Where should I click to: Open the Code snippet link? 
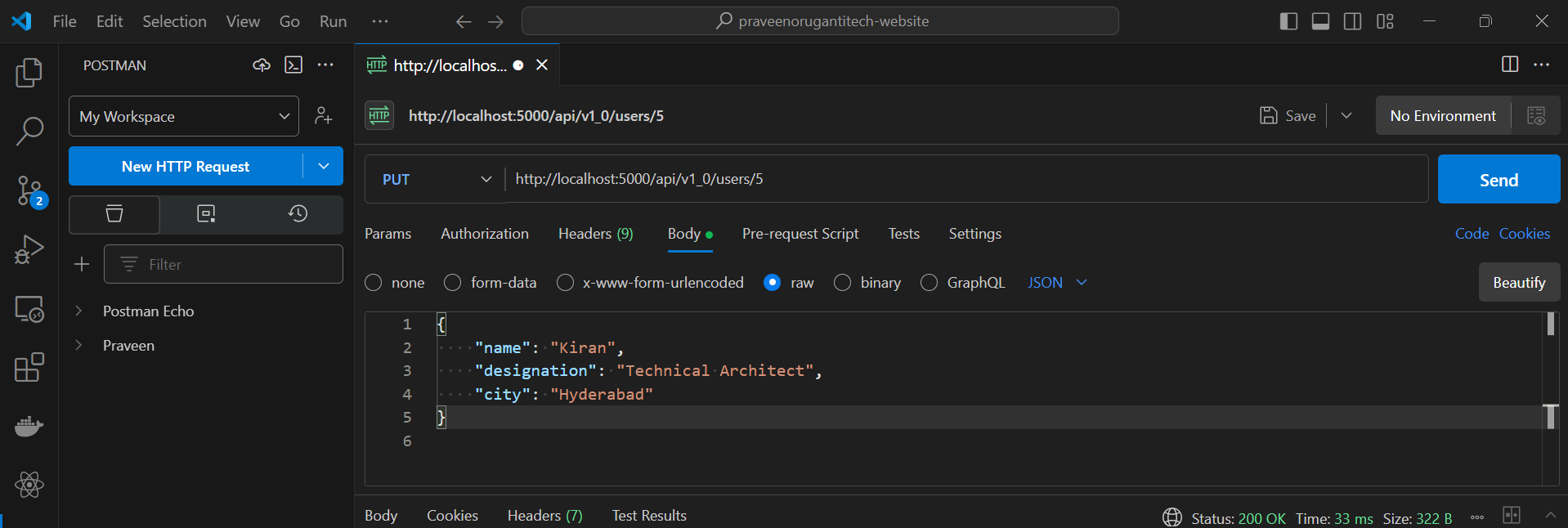(1472, 234)
